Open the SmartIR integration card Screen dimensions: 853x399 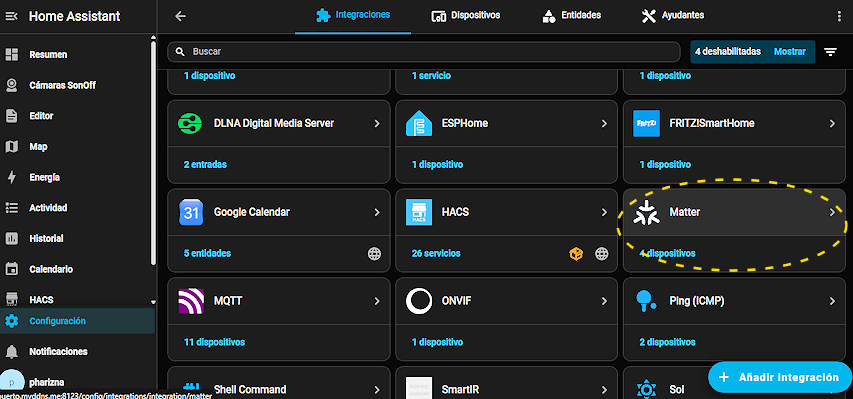pyautogui.click(x=506, y=383)
